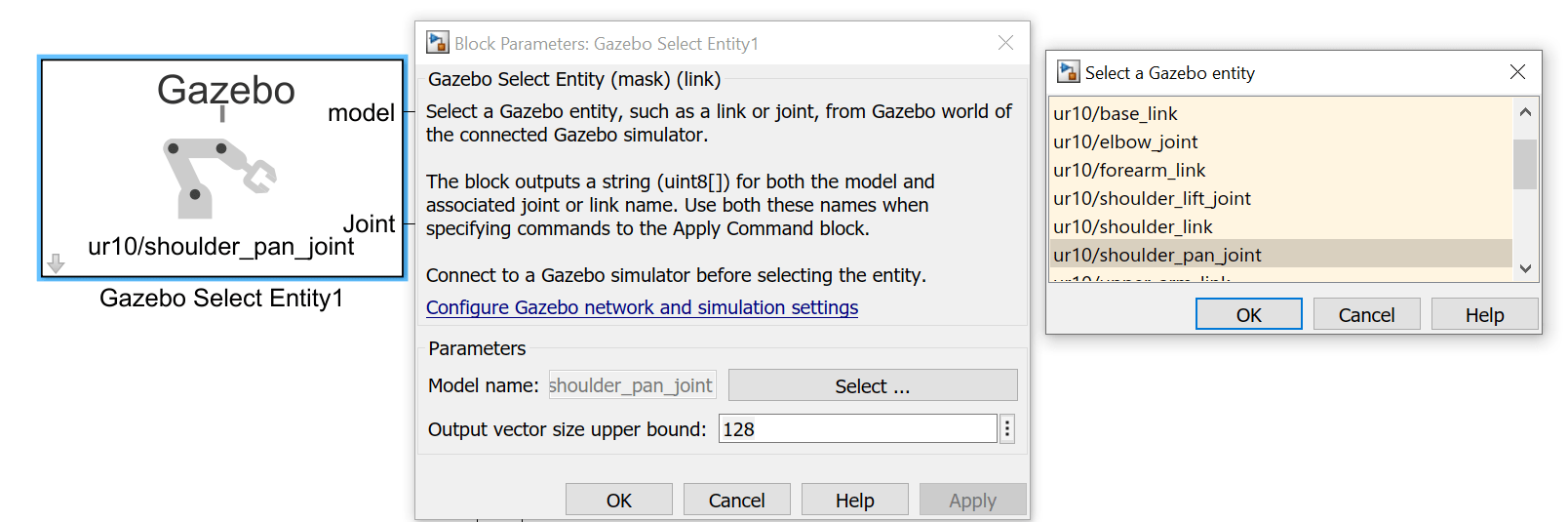Click the entity list scrollbar thumb
The width and height of the screenshot is (1568, 522).
1525,164
